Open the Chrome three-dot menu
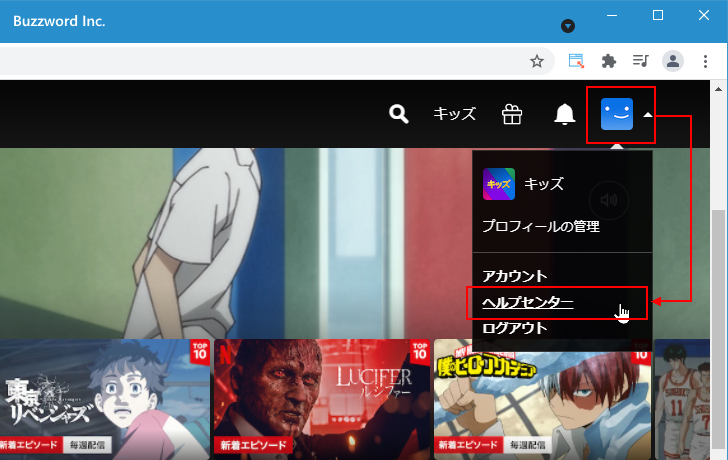728x460 pixels. pyautogui.click(x=705, y=61)
